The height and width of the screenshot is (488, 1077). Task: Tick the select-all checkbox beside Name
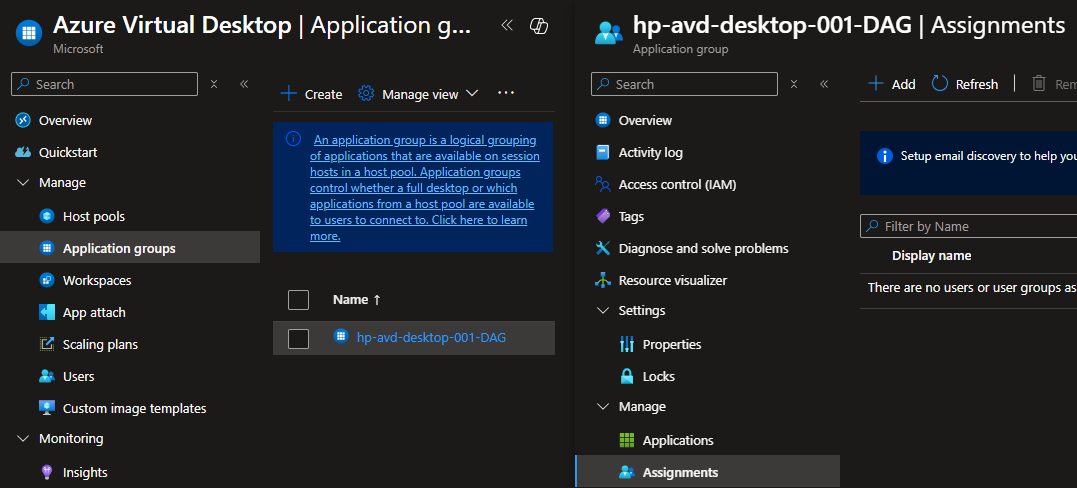click(x=298, y=300)
